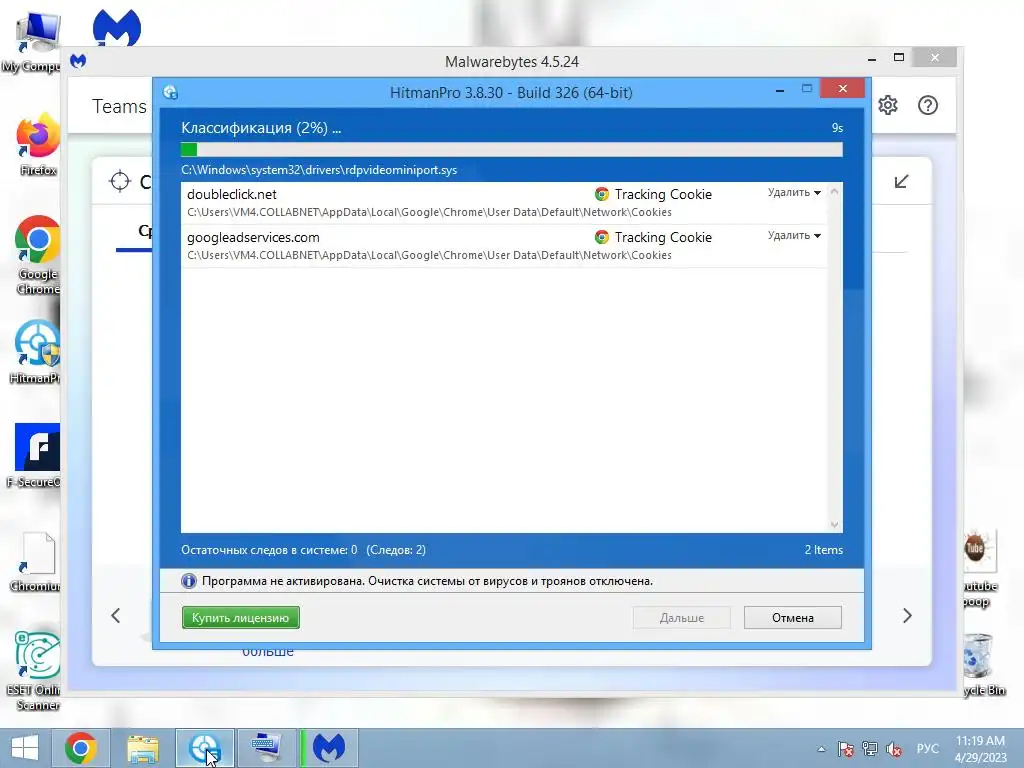Open on-screen keyboard taskbar item

pos(266,748)
